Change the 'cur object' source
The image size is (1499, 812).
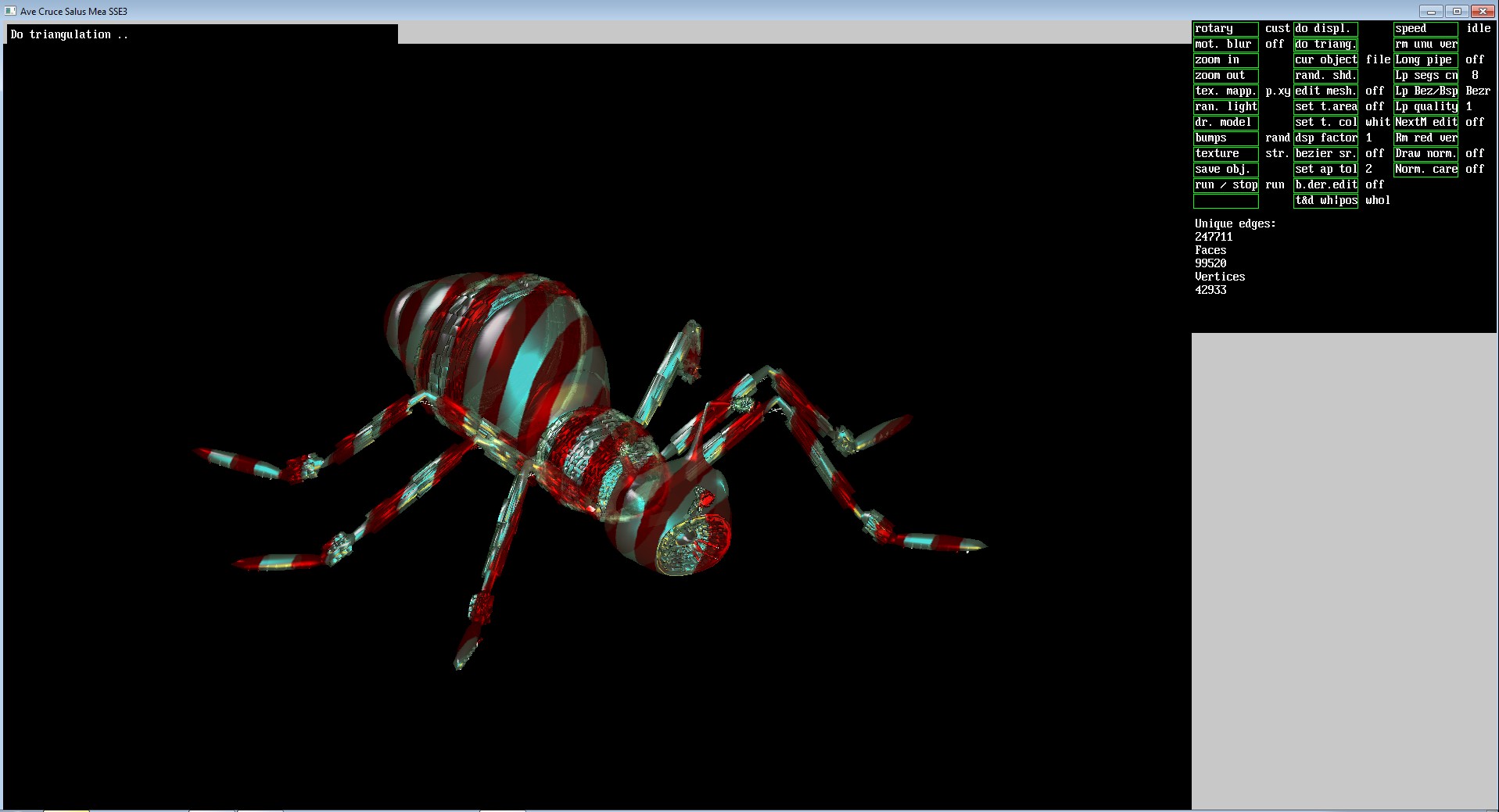click(x=1325, y=60)
